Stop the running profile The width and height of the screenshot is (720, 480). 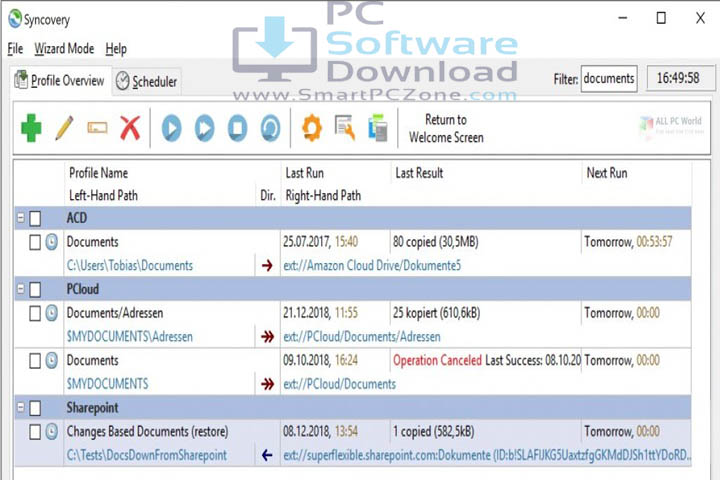click(x=237, y=128)
